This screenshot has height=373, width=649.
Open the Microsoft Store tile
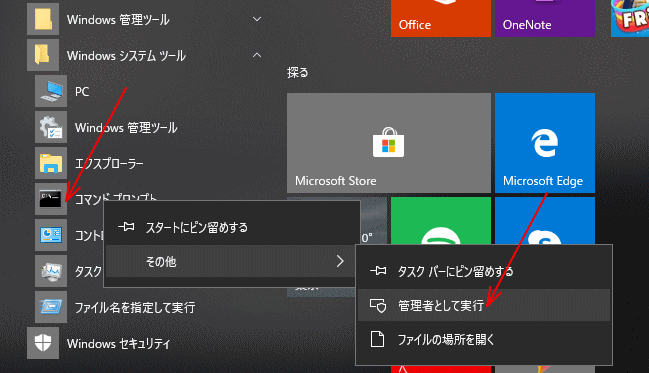point(389,143)
